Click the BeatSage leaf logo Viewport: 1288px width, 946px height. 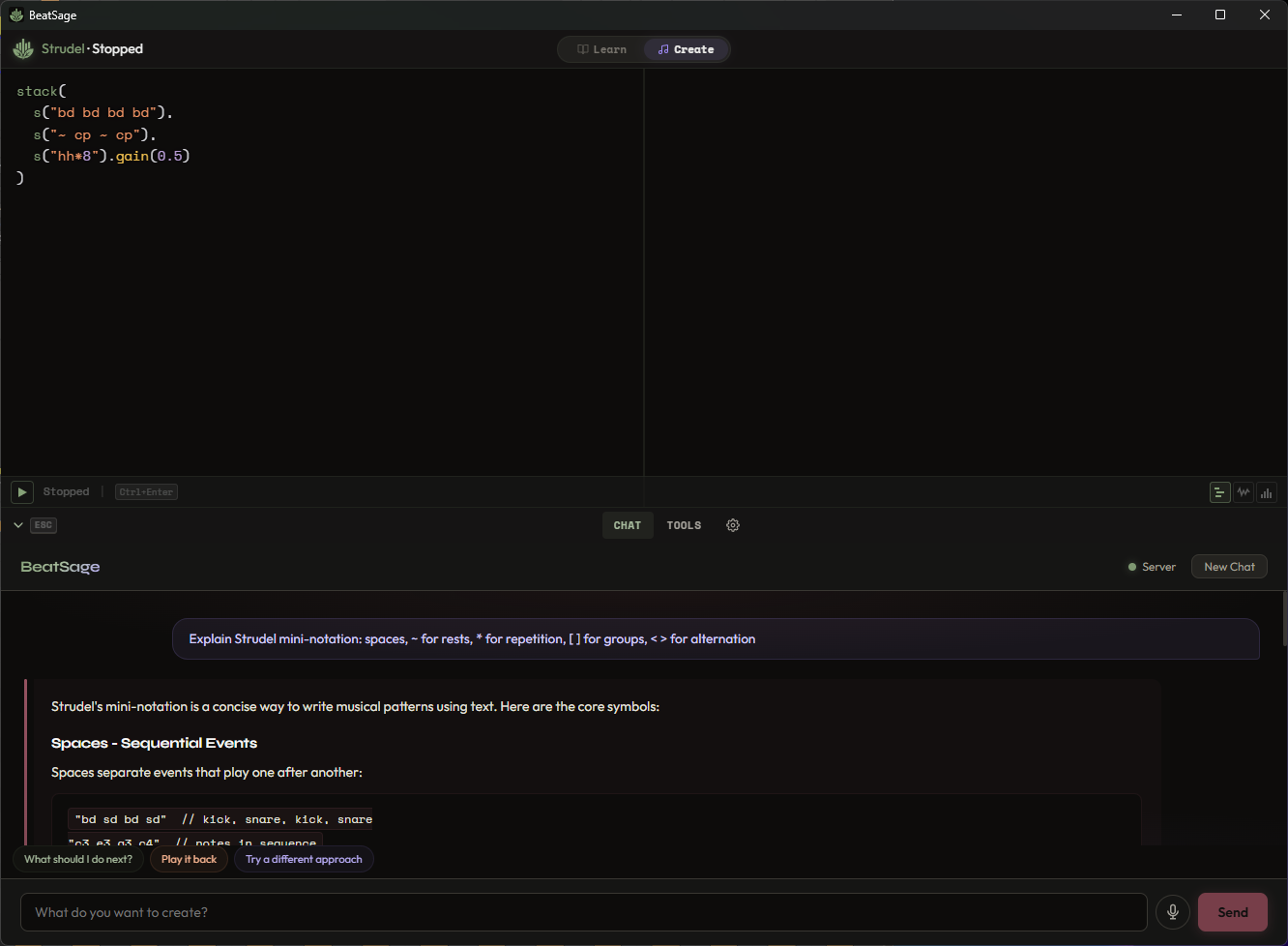[22, 48]
